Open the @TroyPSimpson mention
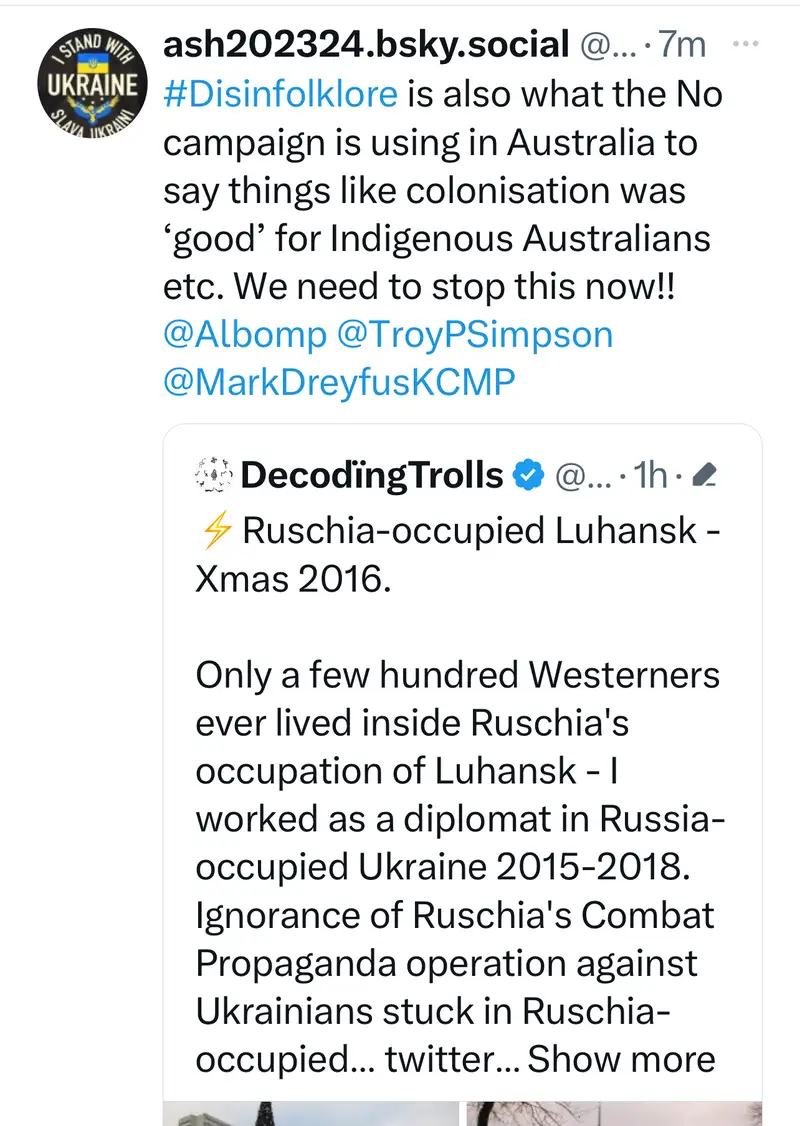The height and width of the screenshot is (1126, 800). coord(476,335)
